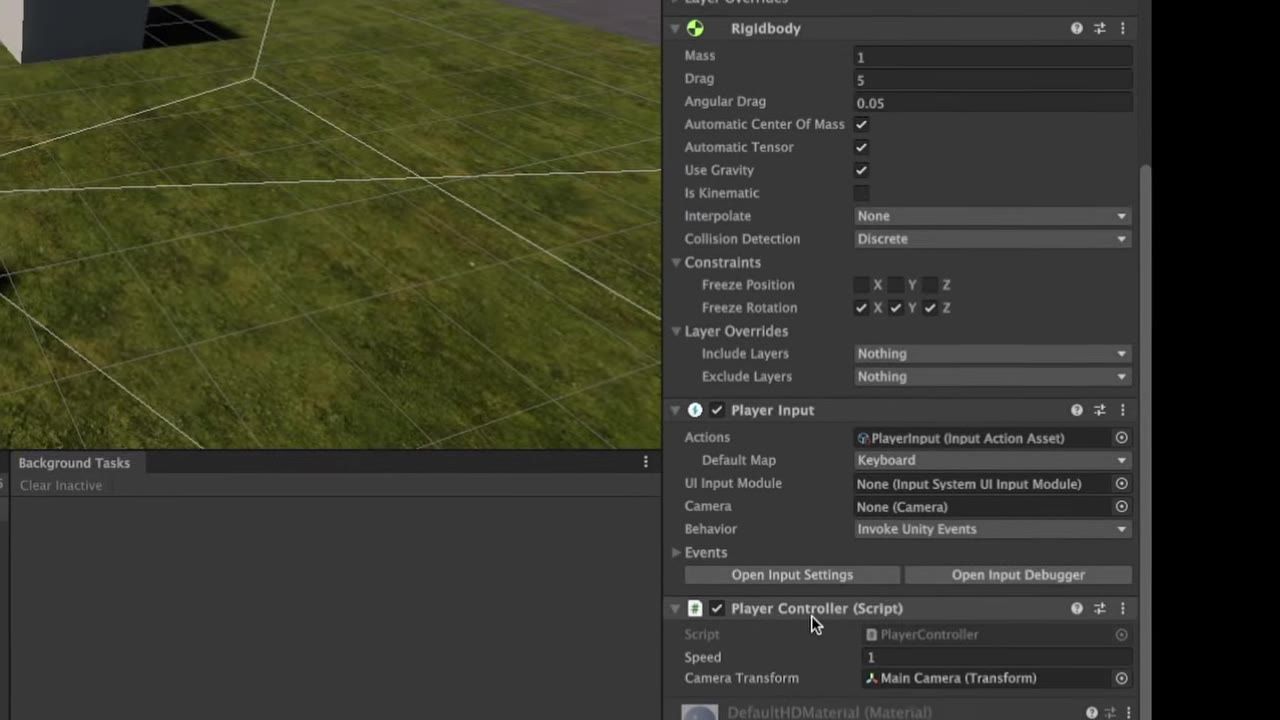
Task: Open object picker for Camera Transform
Action: point(1121,678)
